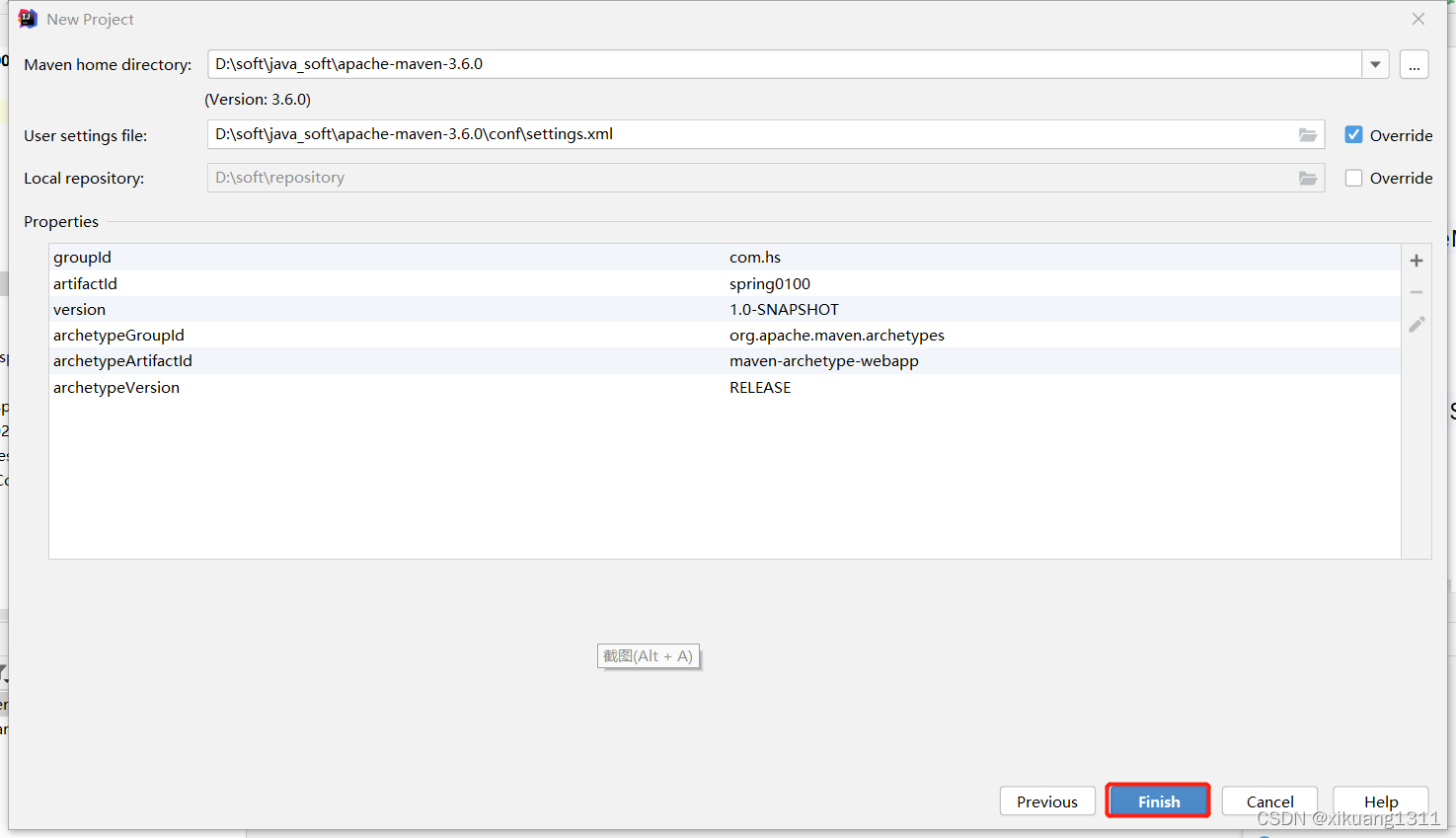Click the Finish button
The width and height of the screenshot is (1456, 838).
1158,800
